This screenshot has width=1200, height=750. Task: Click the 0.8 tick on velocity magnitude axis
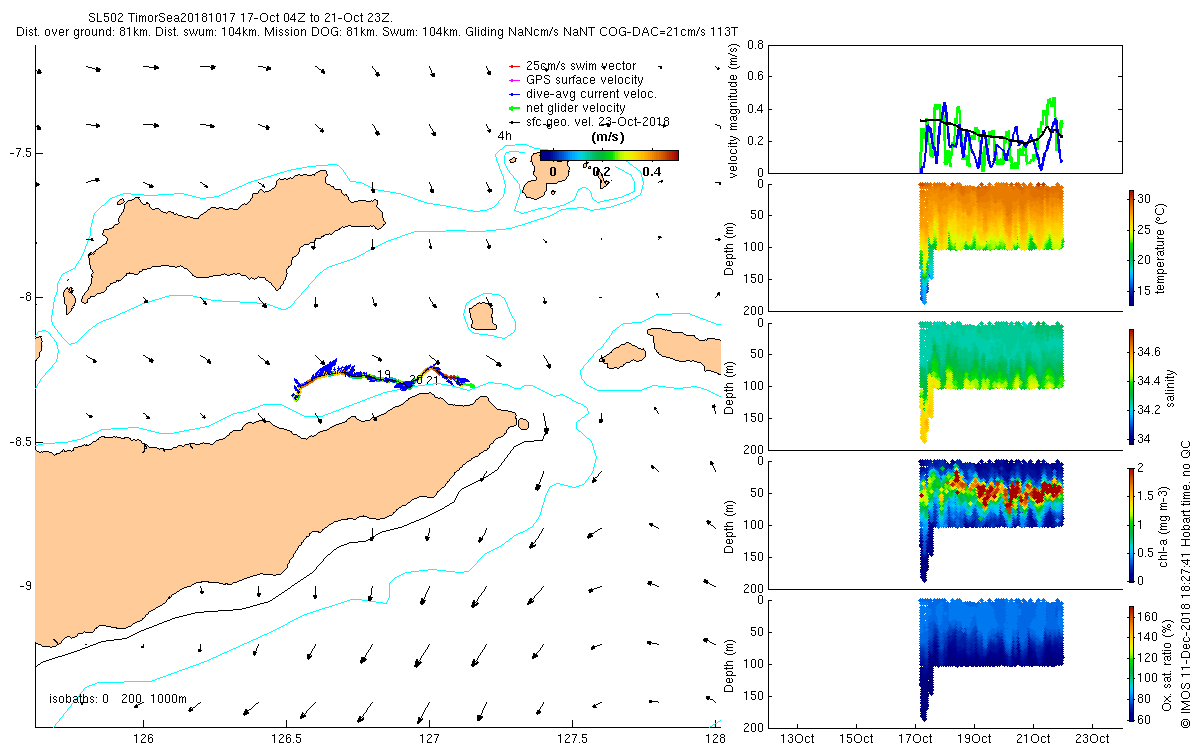[756, 45]
